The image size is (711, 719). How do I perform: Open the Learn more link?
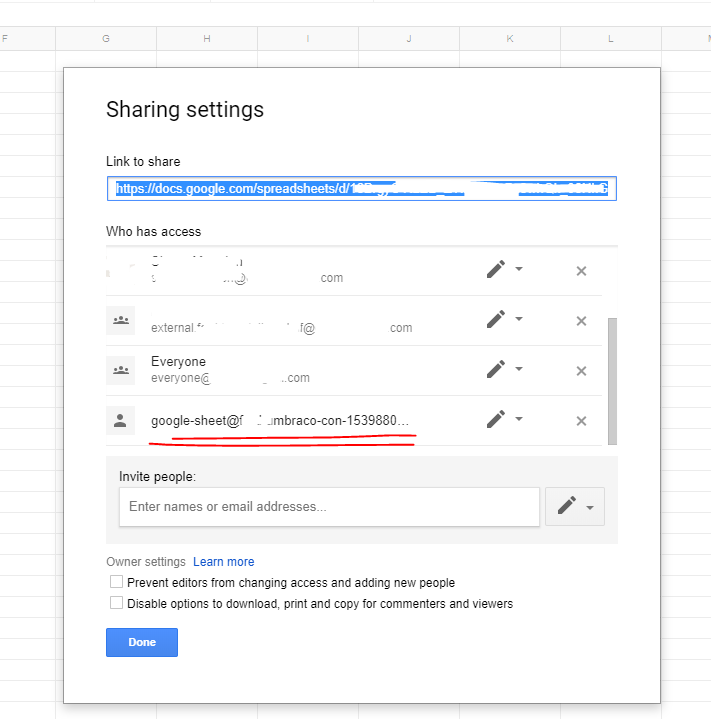pyautogui.click(x=224, y=562)
